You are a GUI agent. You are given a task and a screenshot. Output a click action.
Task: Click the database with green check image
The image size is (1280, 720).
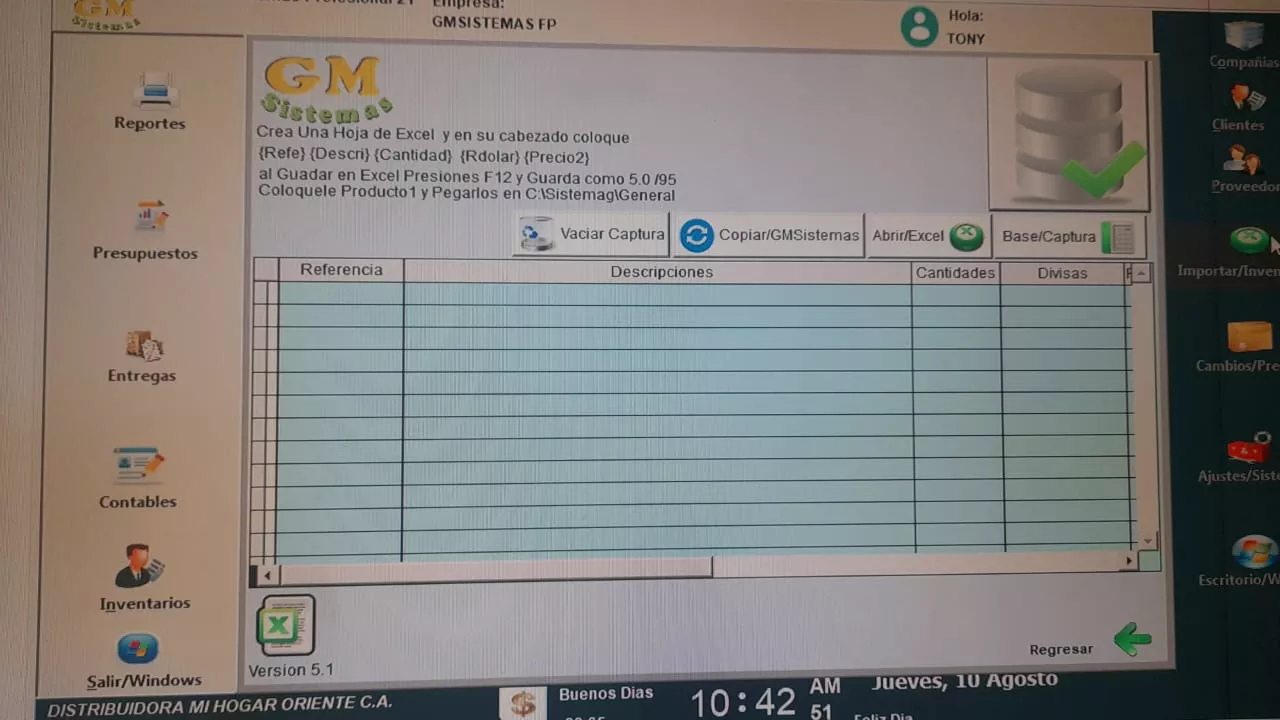click(1068, 134)
